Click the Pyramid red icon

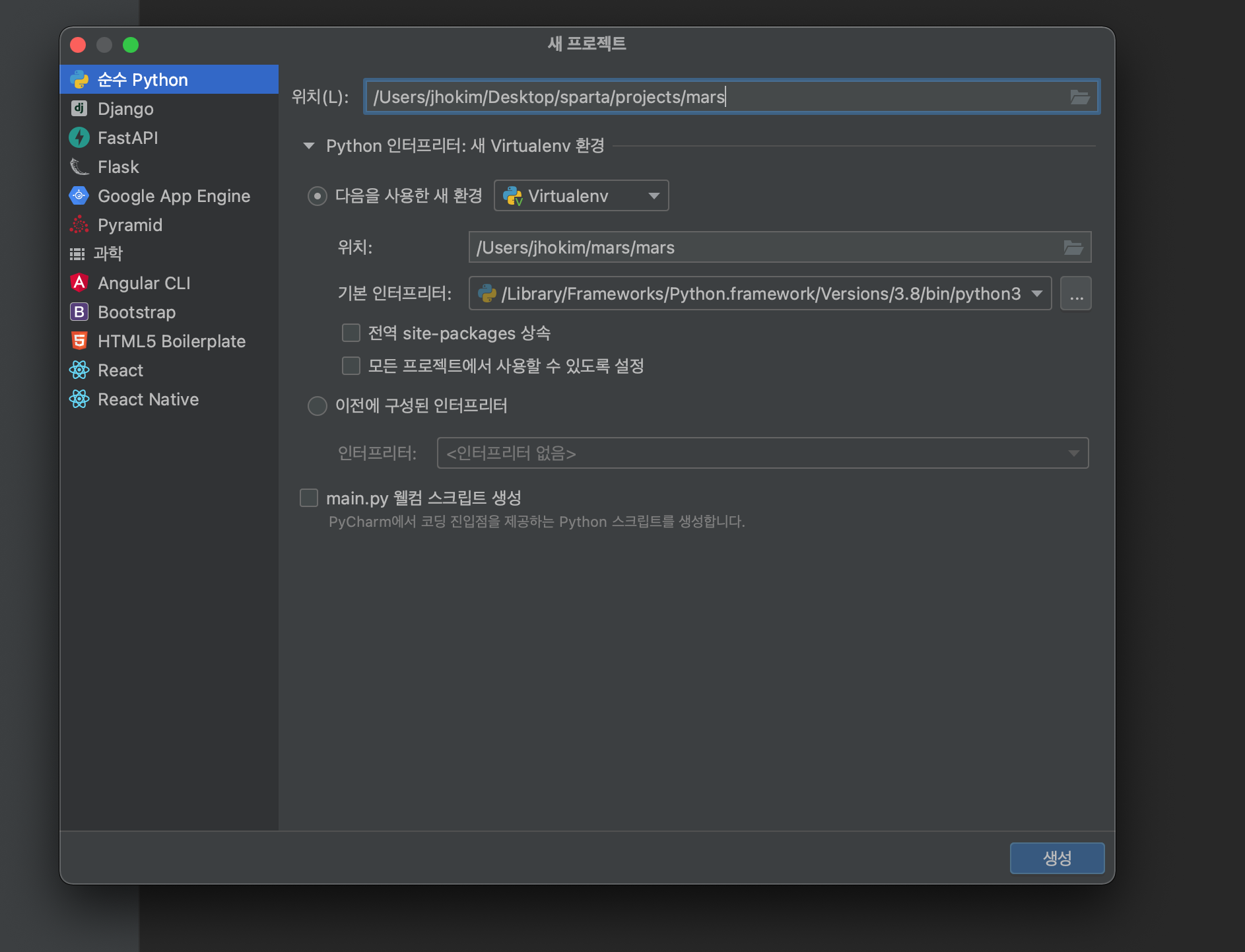pyautogui.click(x=79, y=224)
